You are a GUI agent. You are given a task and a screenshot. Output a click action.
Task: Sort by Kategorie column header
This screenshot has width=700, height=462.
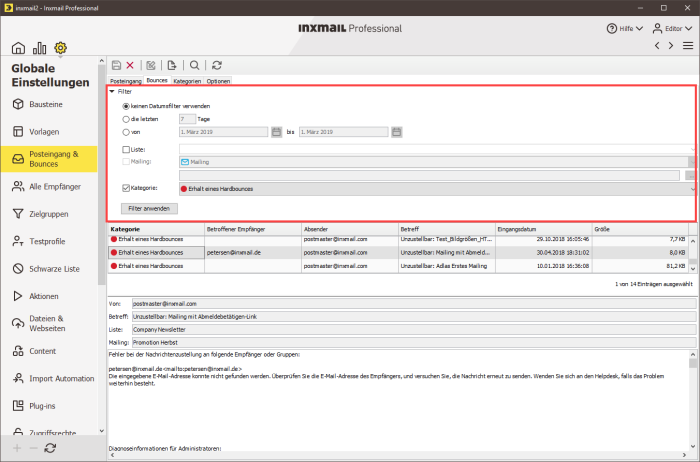click(x=156, y=229)
